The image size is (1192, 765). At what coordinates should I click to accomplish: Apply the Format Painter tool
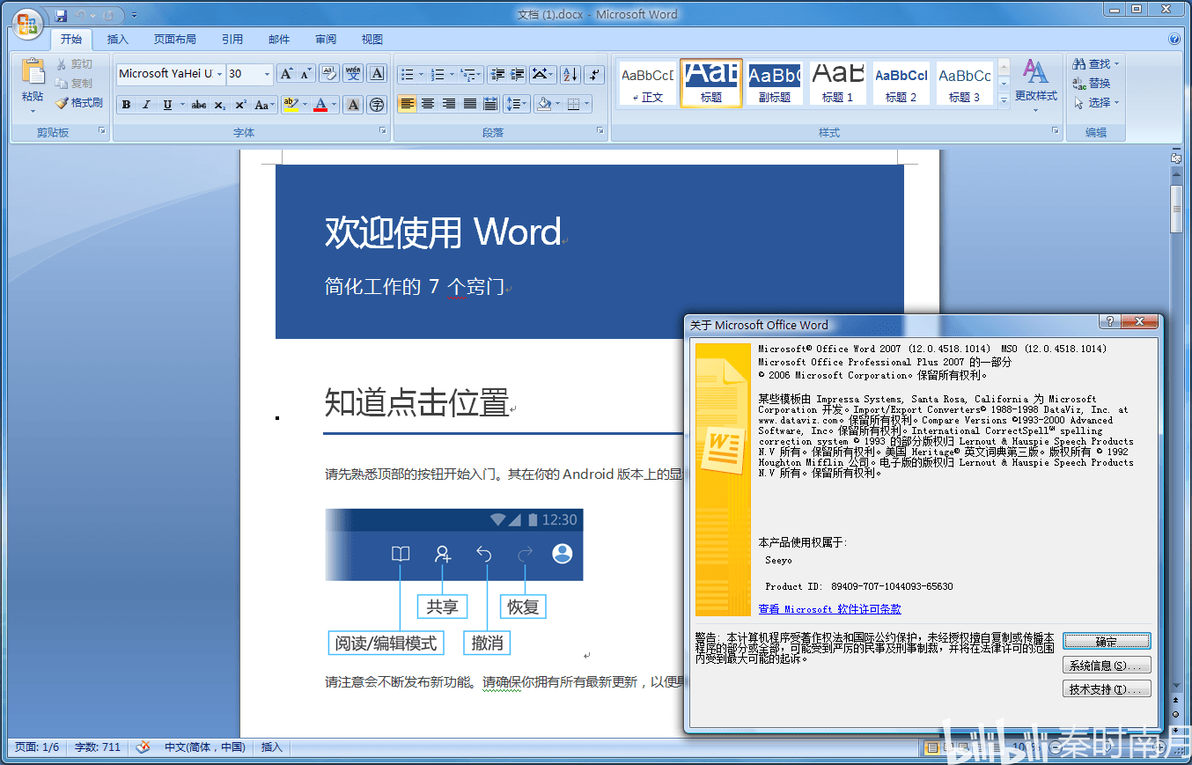pos(79,103)
